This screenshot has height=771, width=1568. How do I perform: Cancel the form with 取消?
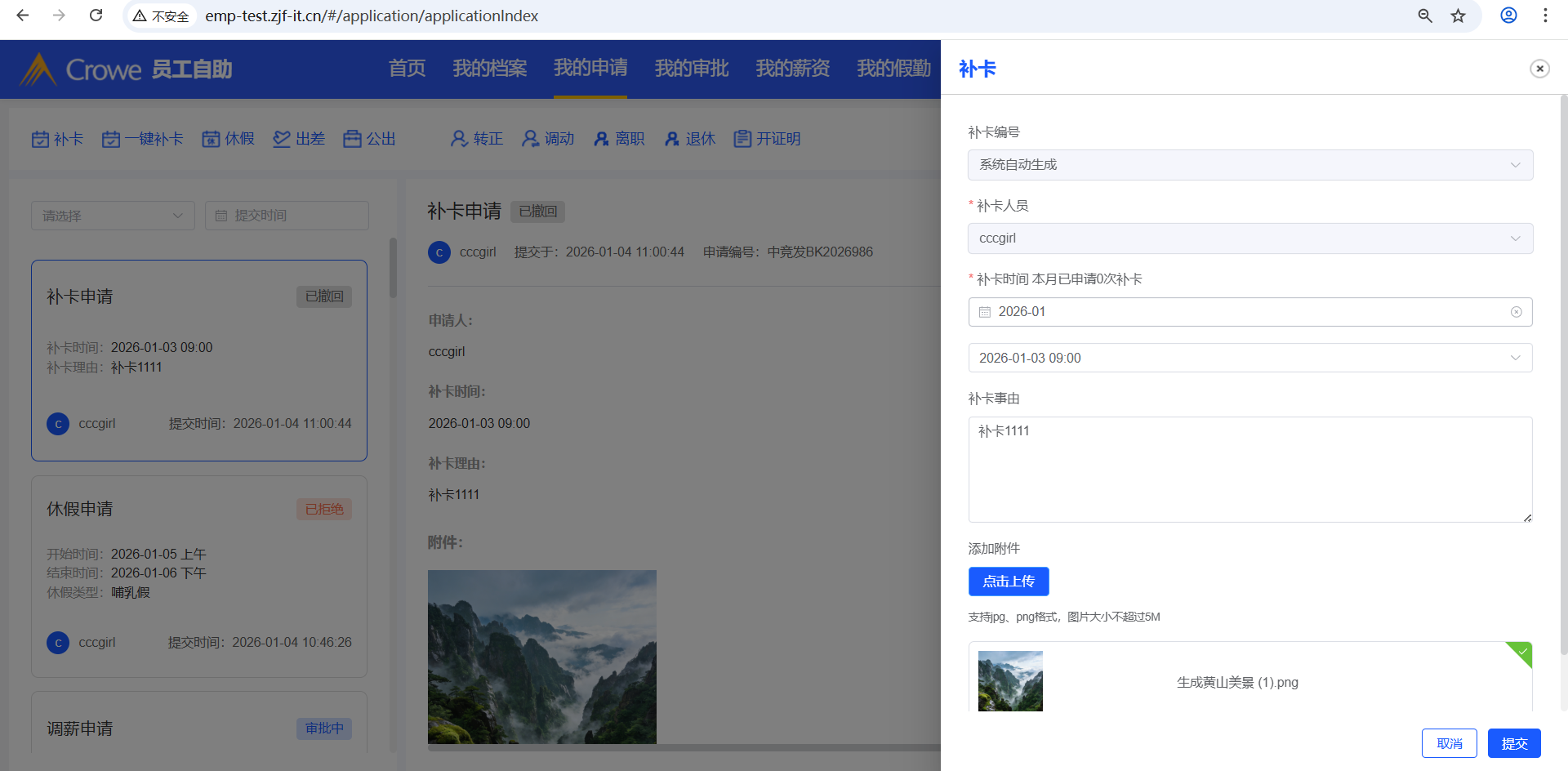(x=1449, y=743)
